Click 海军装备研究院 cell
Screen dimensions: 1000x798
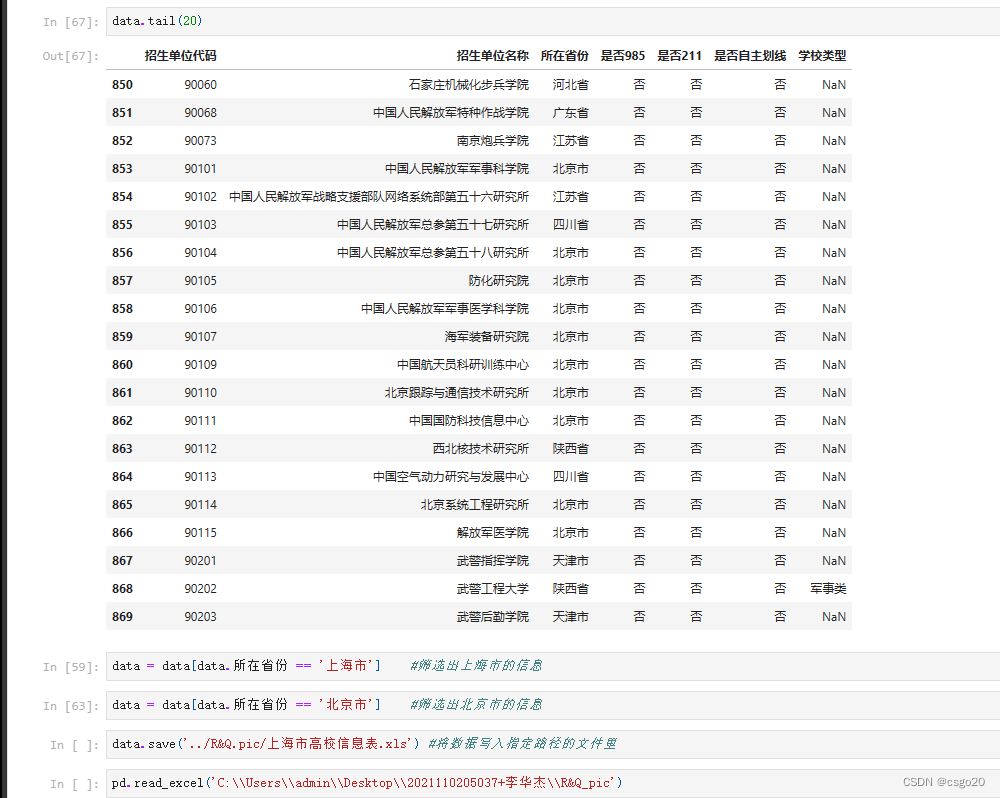tap(487, 337)
